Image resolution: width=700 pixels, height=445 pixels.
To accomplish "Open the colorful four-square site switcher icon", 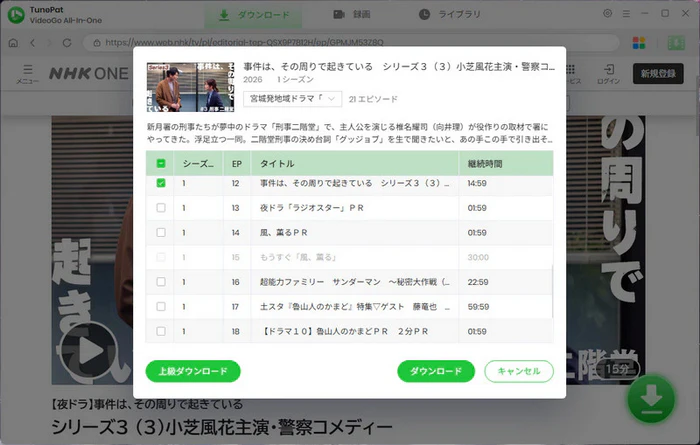I will tap(639, 43).
